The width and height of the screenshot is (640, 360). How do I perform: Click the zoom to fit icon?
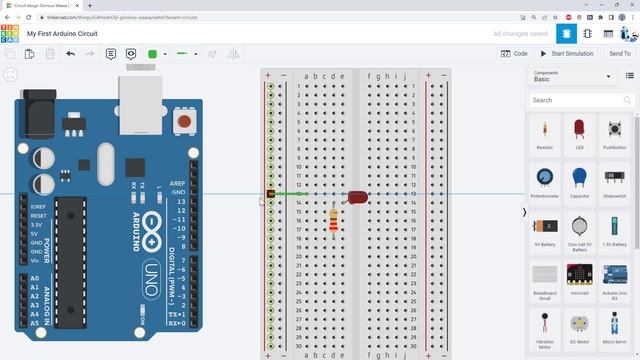point(11,75)
